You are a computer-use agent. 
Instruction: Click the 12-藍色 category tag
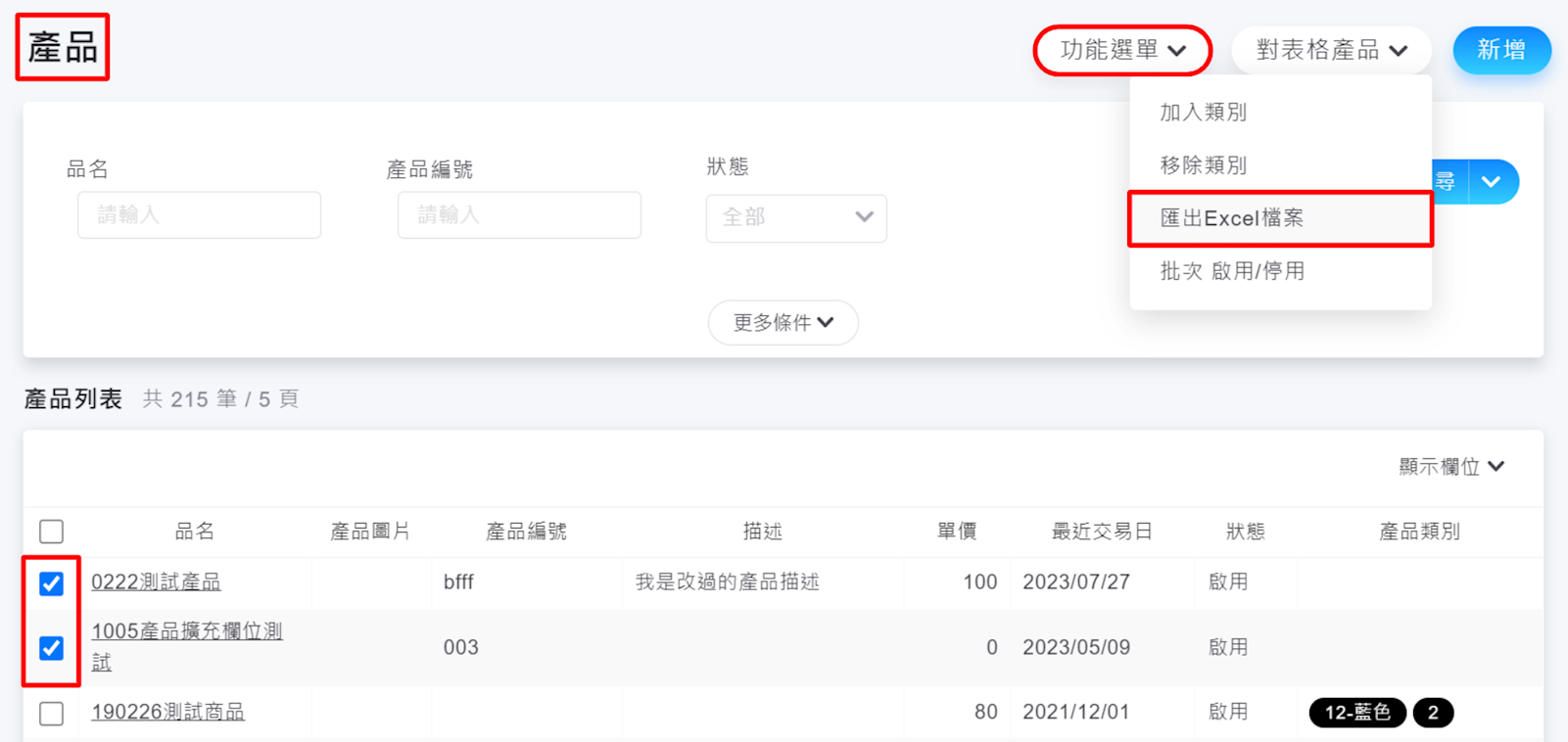[x=1356, y=713]
